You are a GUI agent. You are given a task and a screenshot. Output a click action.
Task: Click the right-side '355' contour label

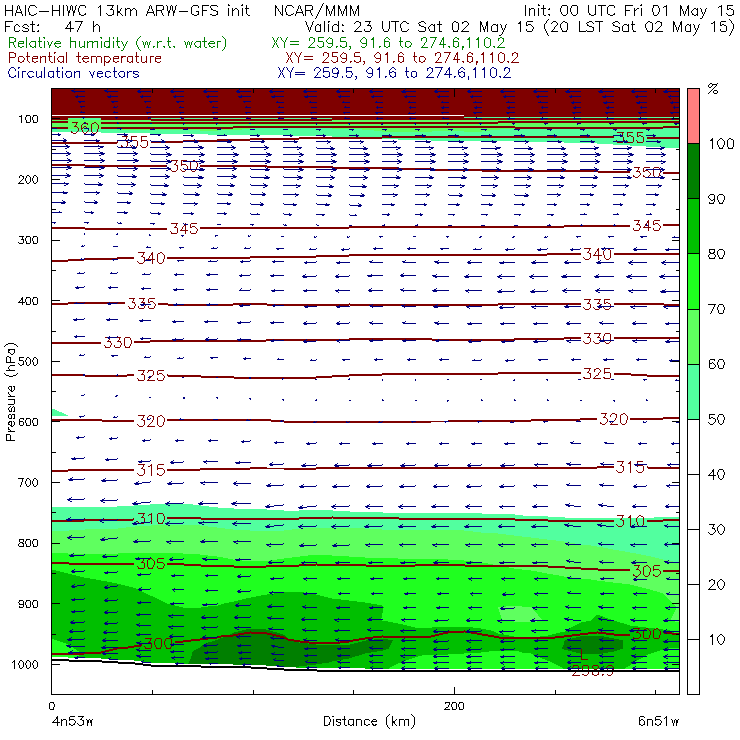tap(630, 137)
